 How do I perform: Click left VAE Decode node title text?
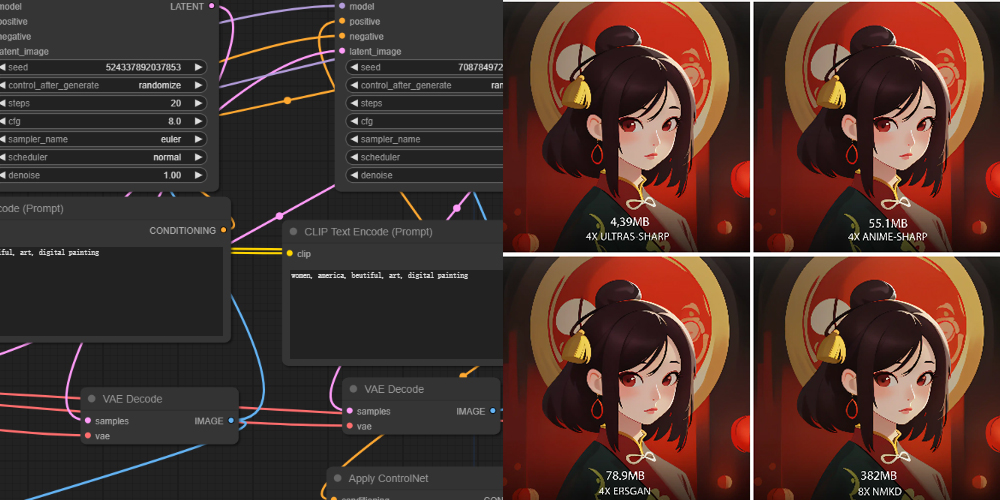132,399
